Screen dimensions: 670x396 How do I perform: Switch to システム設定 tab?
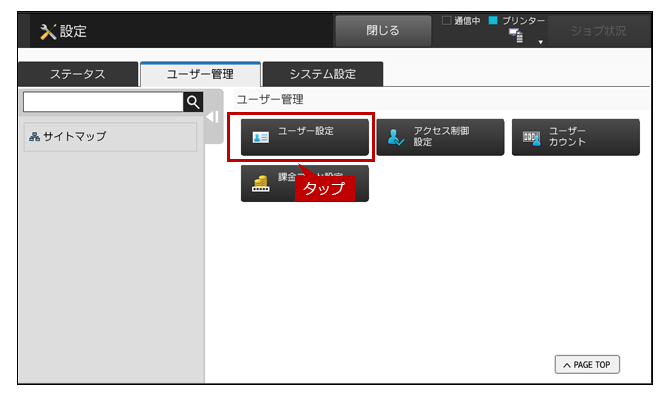click(x=323, y=74)
